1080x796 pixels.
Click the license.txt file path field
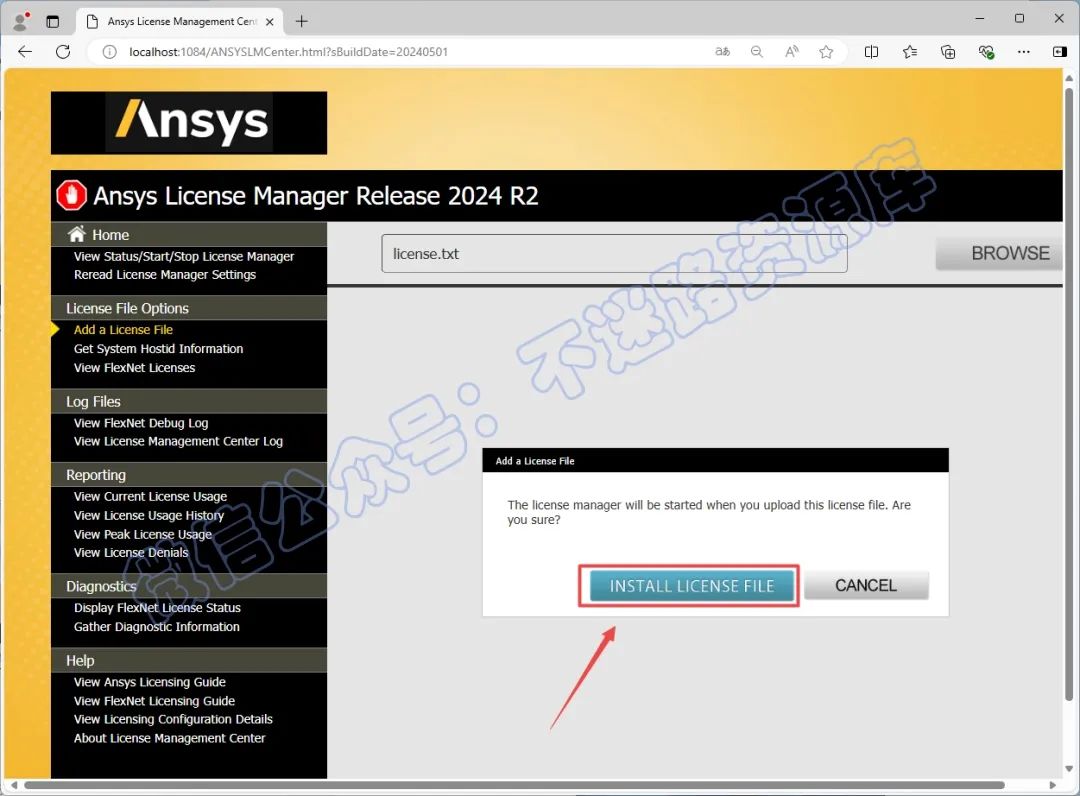coord(614,253)
